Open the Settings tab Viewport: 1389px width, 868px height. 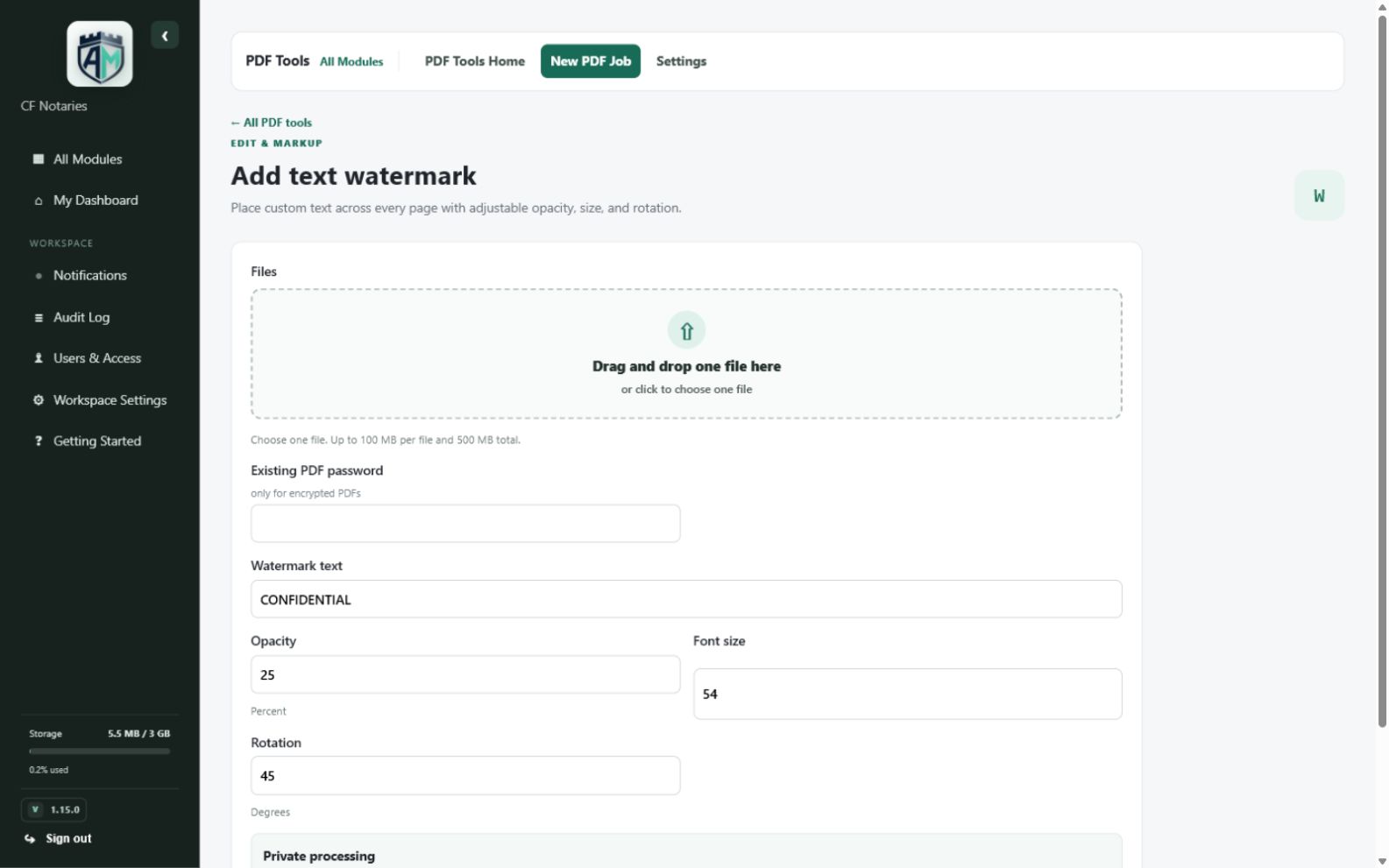tap(681, 61)
